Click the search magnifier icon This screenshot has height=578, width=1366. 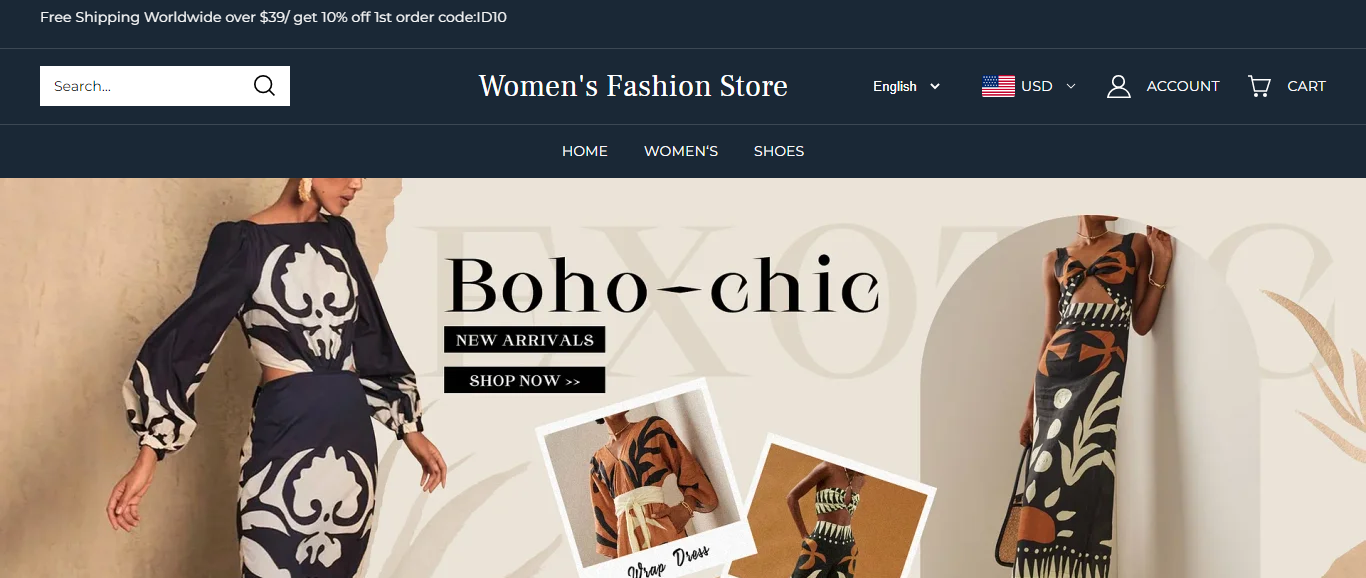click(264, 86)
